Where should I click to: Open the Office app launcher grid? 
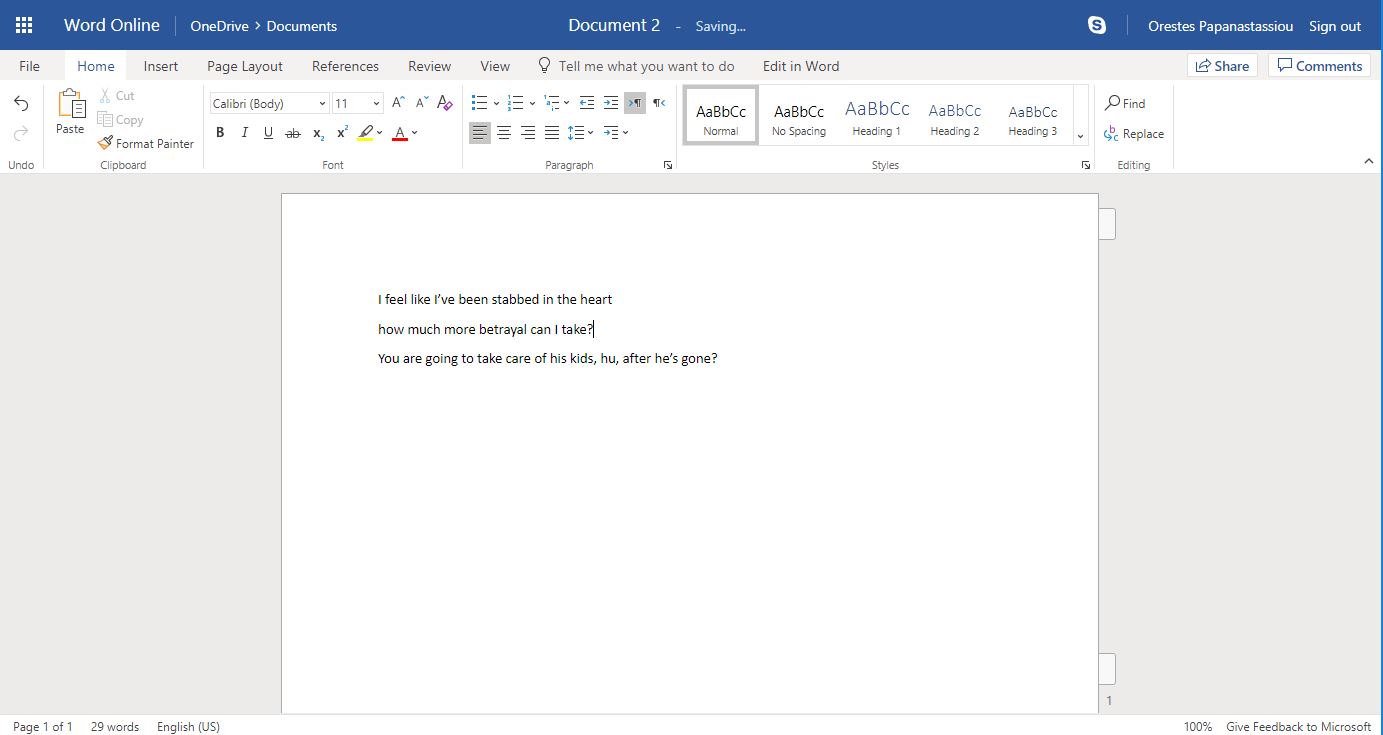tap(24, 26)
